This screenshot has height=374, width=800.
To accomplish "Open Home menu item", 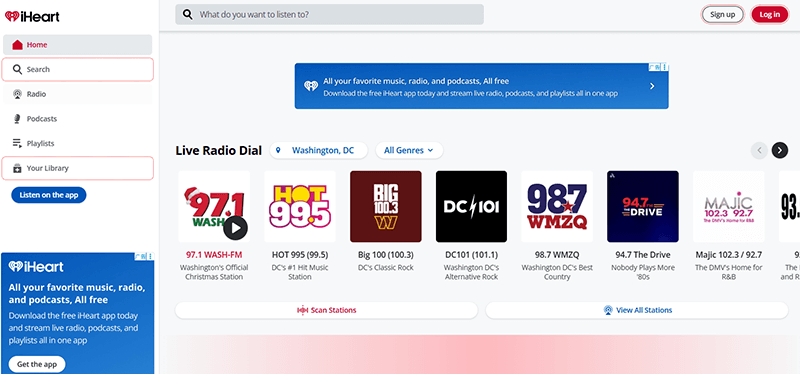I will coord(78,45).
